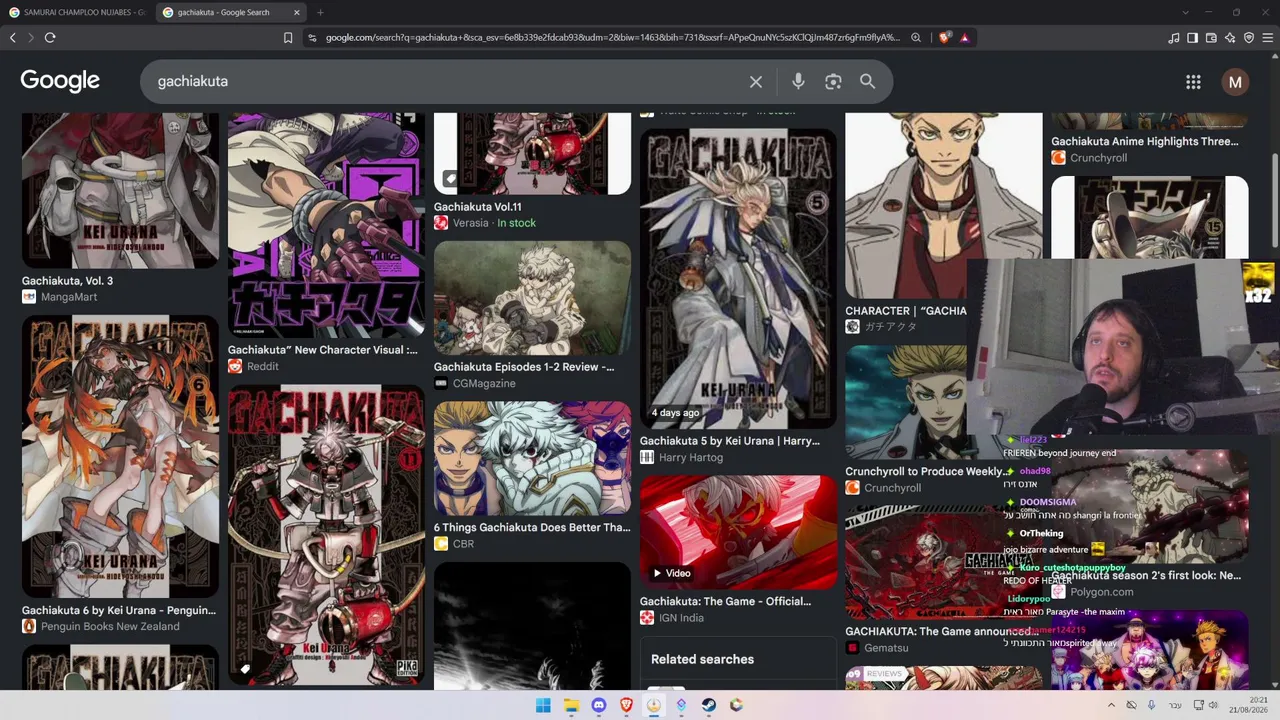1280x720 pixels.
Task: Open Steam from the taskbar
Action: (709, 705)
